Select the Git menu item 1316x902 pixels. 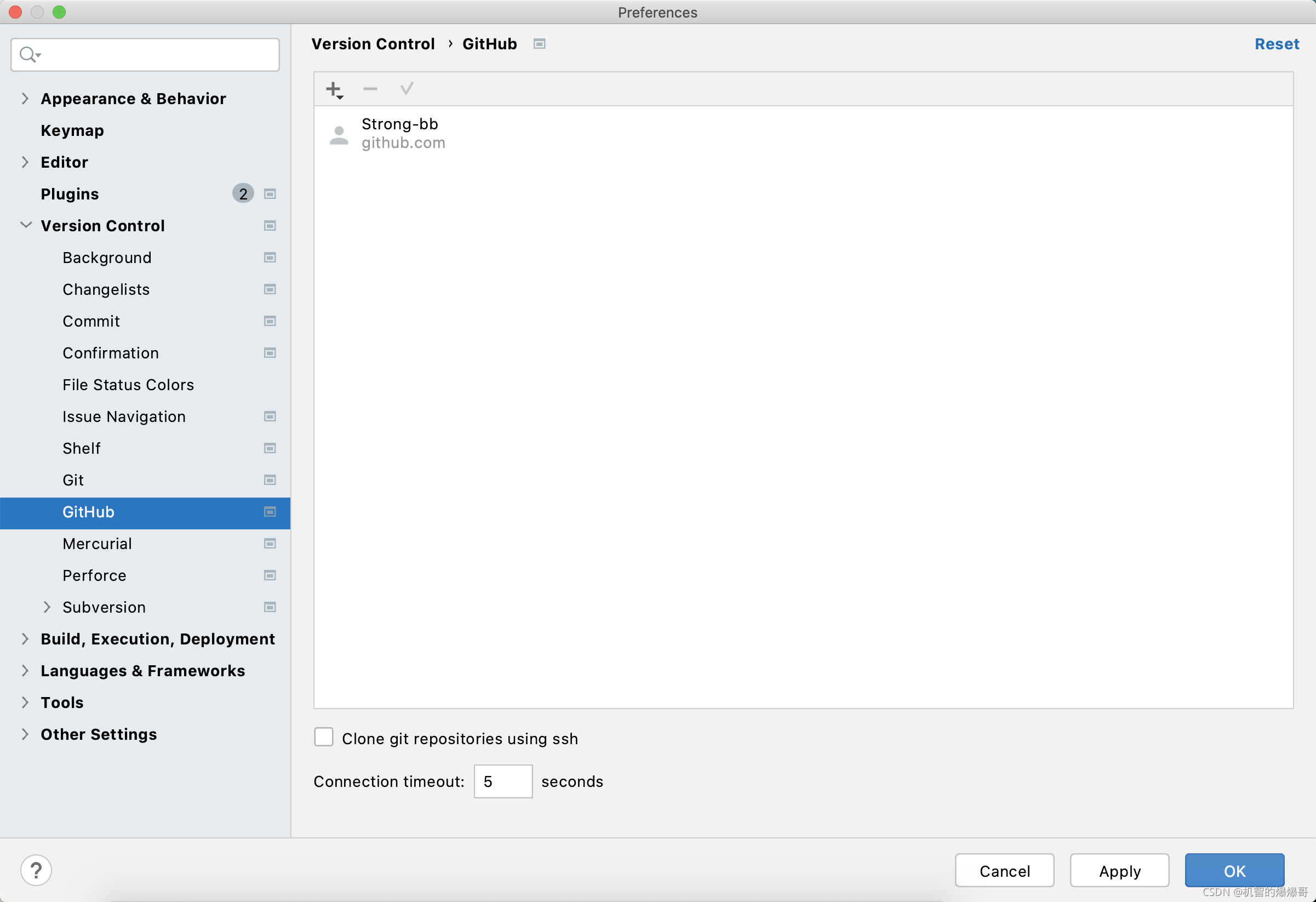pos(74,480)
